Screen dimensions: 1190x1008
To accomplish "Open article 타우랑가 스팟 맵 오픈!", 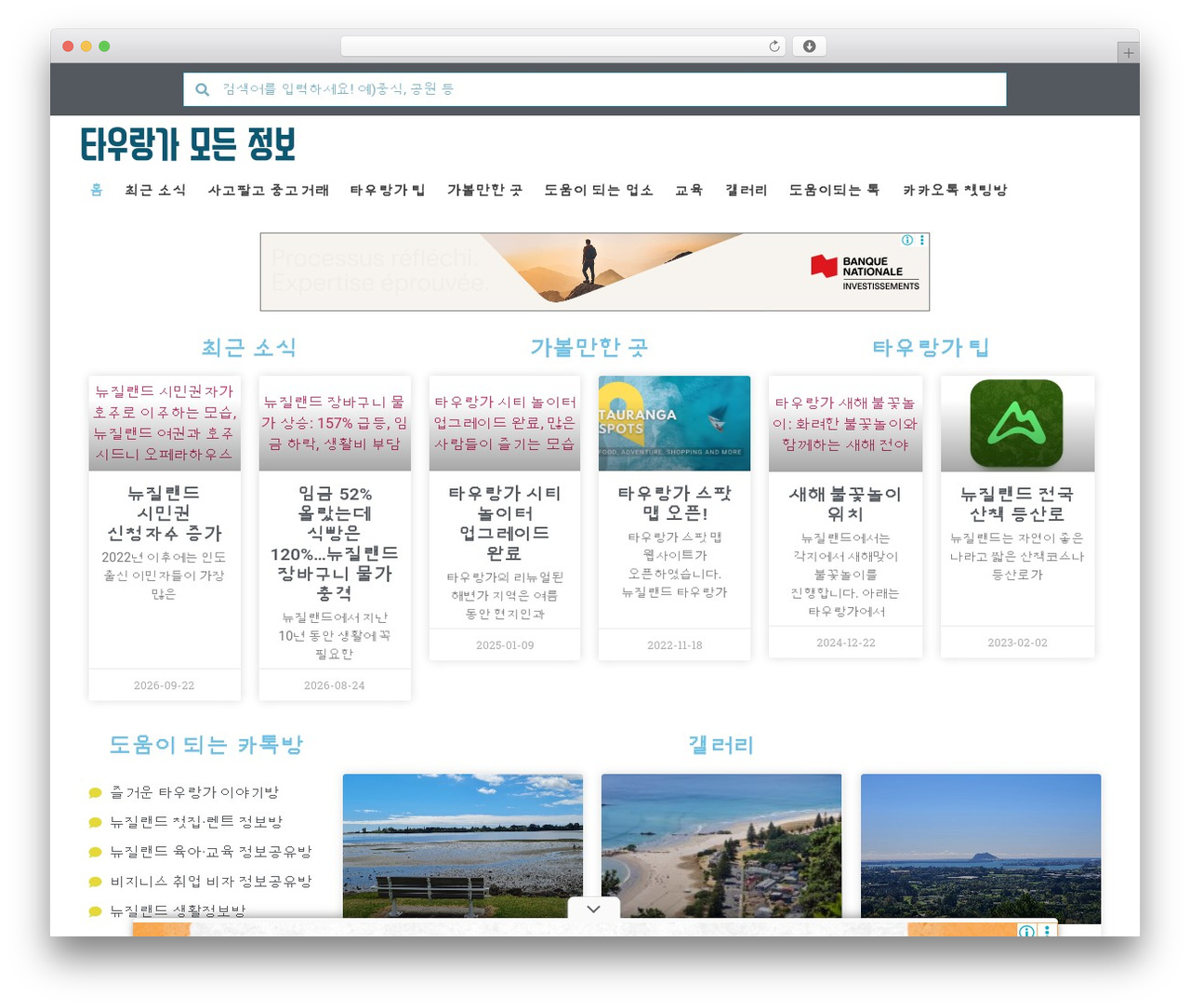I will [675, 502].
